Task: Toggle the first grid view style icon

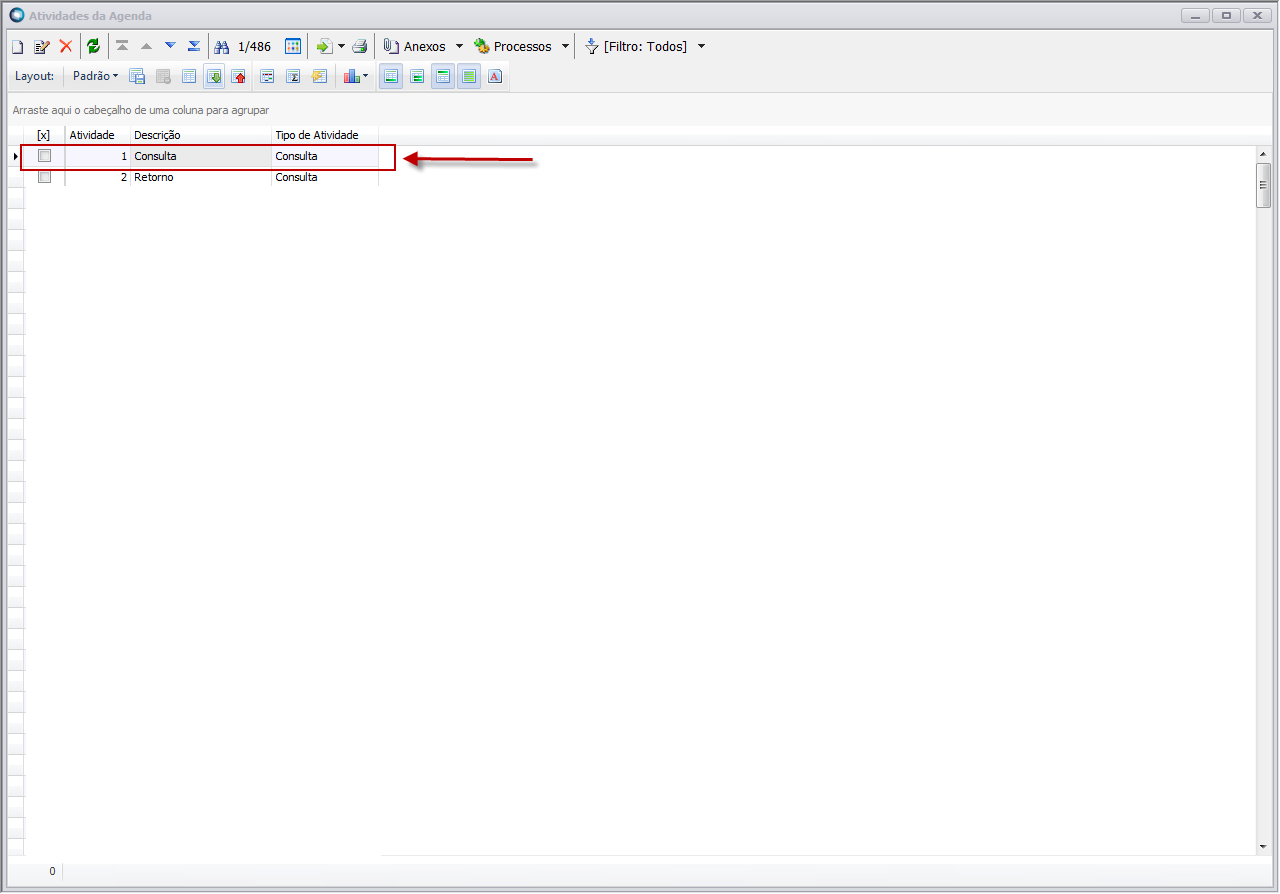Action: [x=391, y=76]
